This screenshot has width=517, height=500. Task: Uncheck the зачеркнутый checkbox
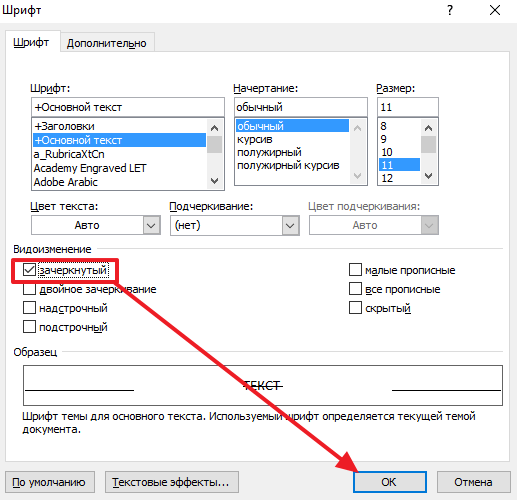[29, 270]
